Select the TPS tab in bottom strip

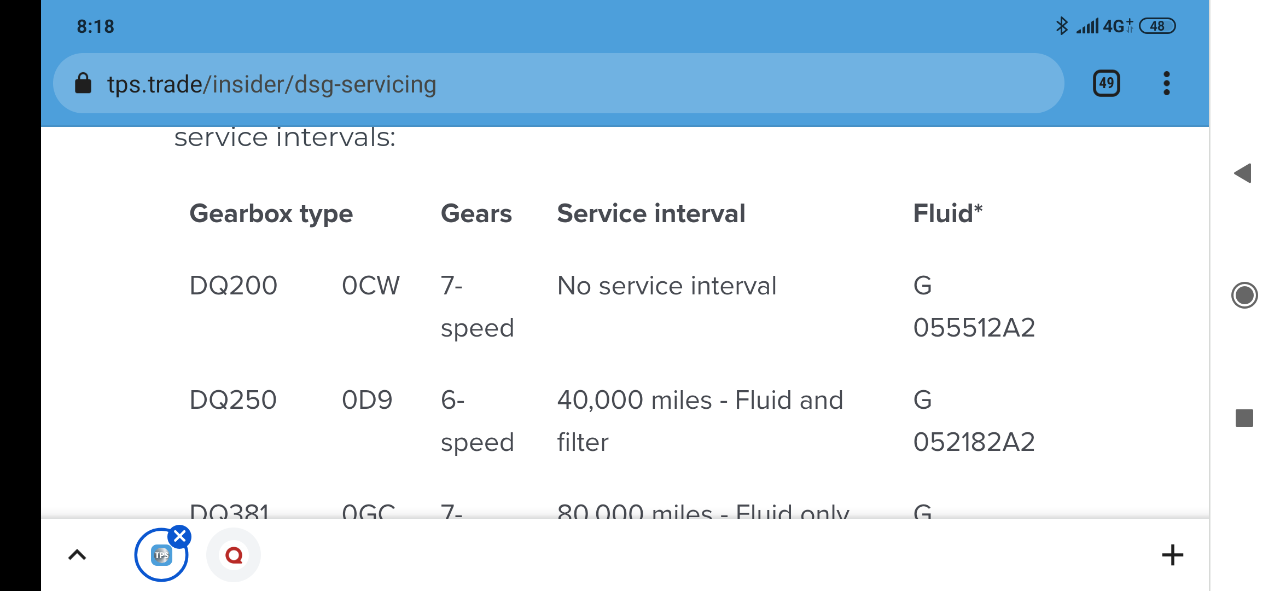[160, 556]
